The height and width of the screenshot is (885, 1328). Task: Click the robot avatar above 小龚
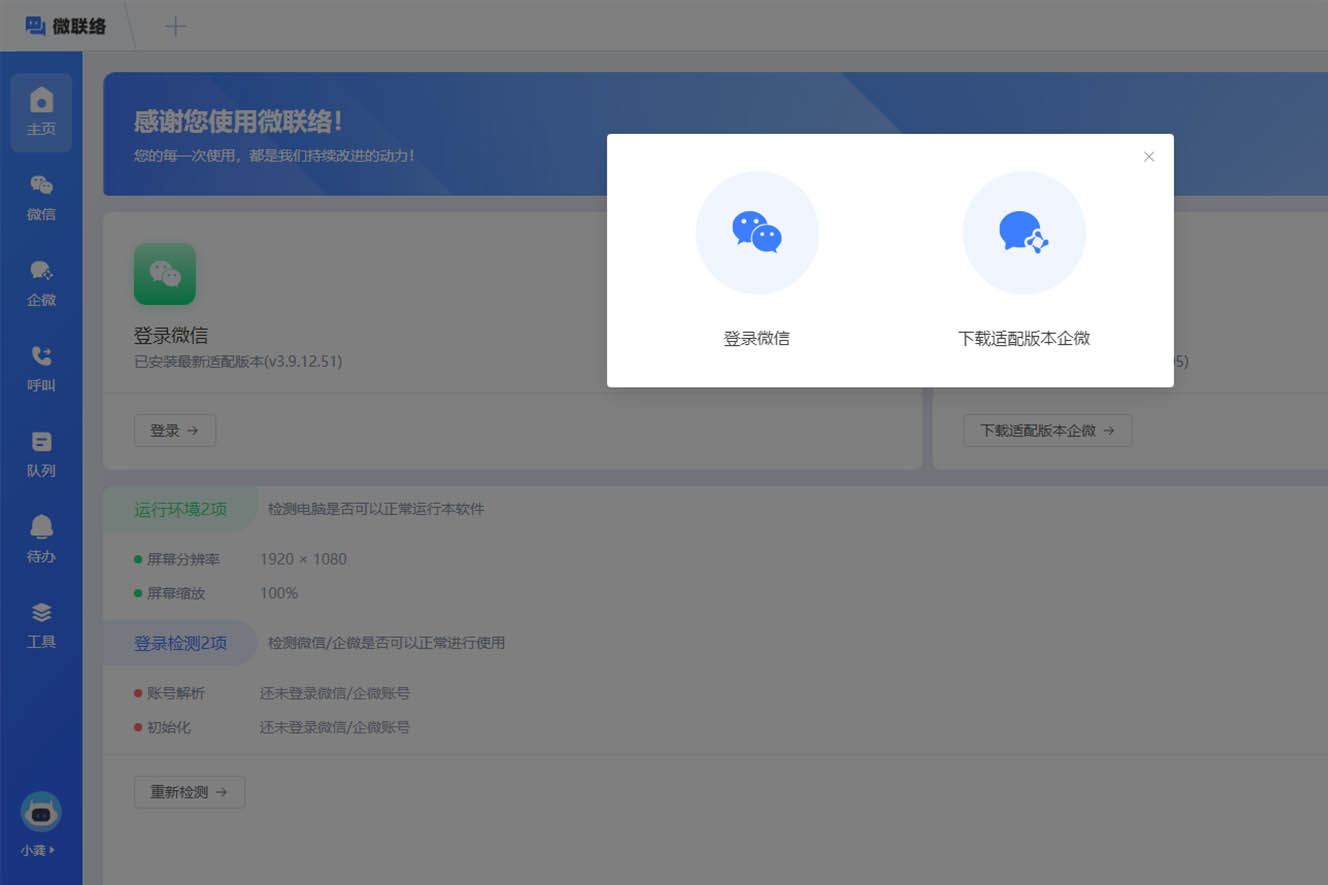[41, 812]
